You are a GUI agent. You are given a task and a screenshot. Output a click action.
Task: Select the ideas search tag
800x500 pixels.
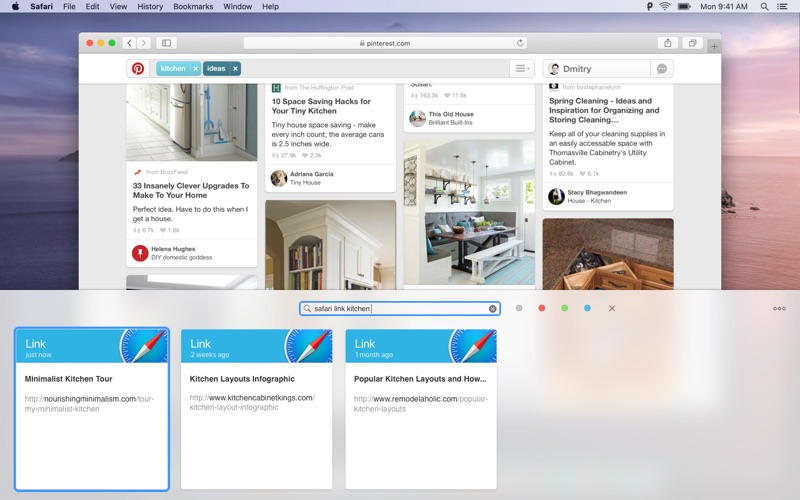pyautogui.click(x=216, y=68)
